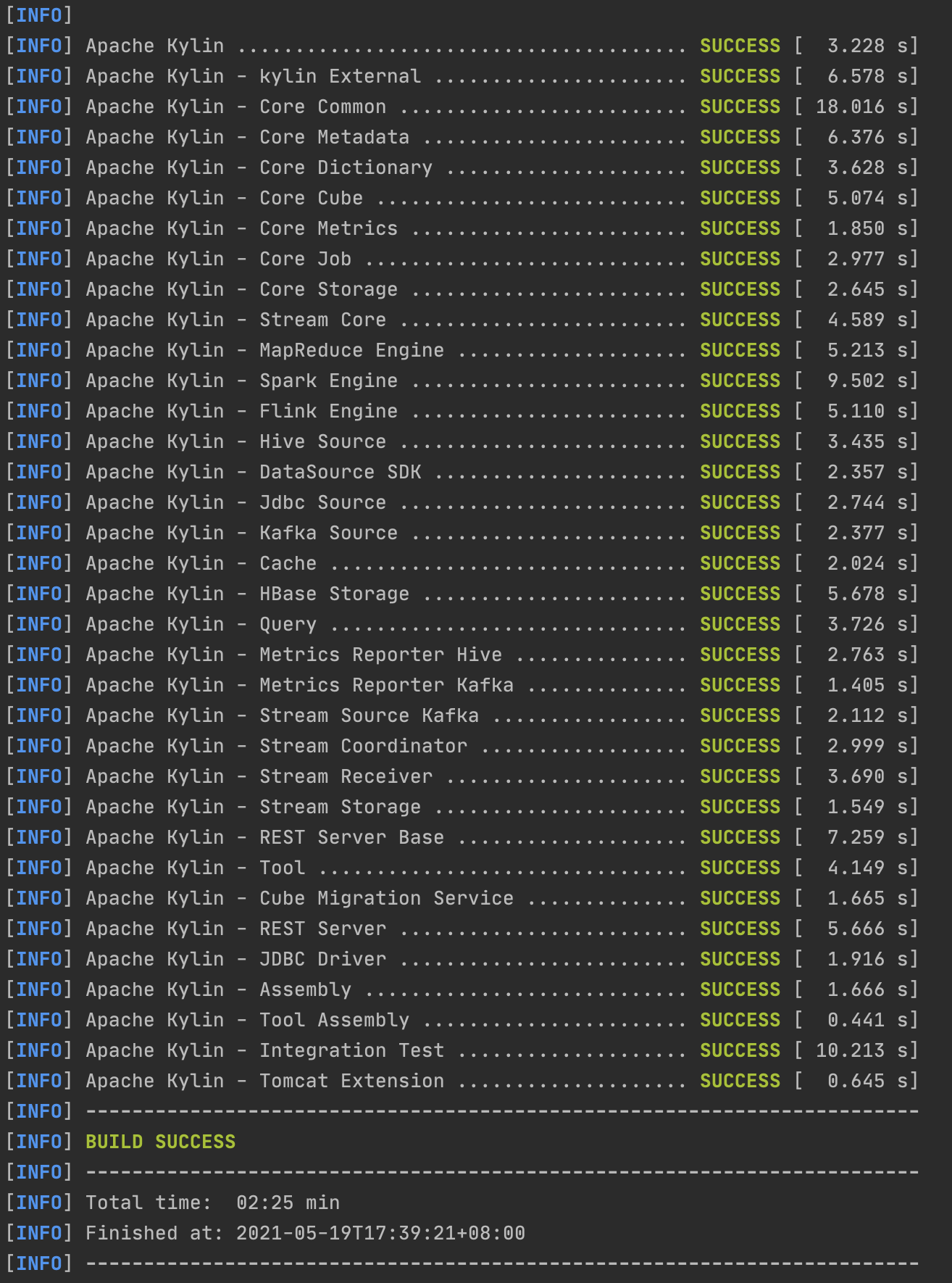Screen dimensions: 952x1283
Task: Click the 'Metrics Reporter Hive' module name
Action: (x=381, y=655)
